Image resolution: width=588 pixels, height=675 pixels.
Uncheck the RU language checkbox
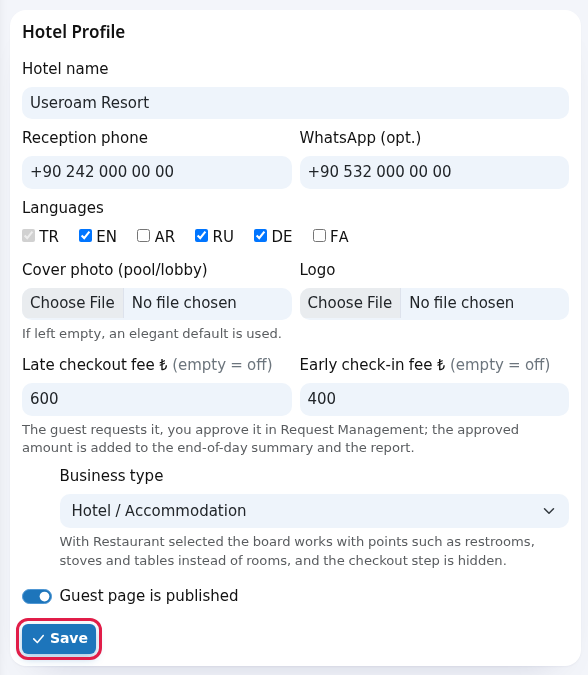(x=201, y=235)
